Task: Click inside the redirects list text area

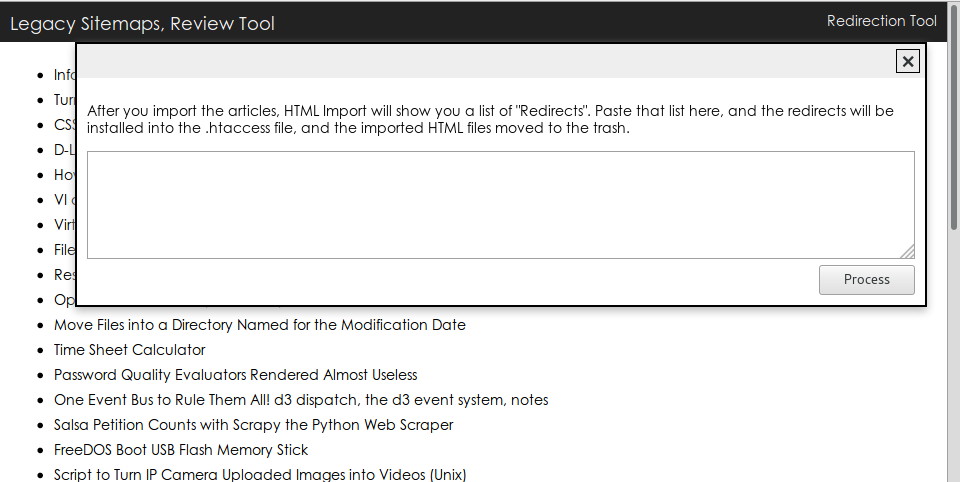Action: point(501,205)
